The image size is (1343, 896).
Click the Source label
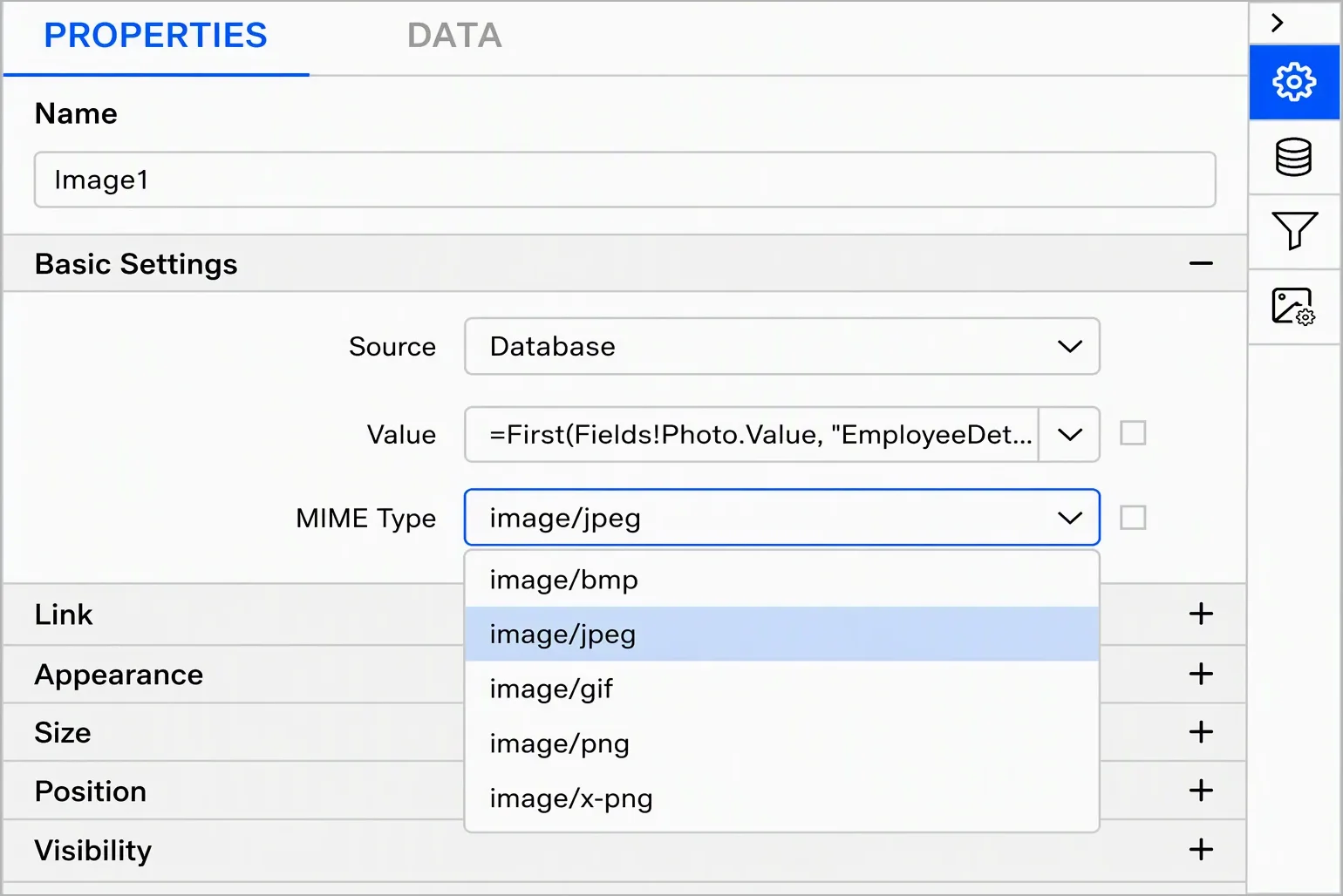392,347
